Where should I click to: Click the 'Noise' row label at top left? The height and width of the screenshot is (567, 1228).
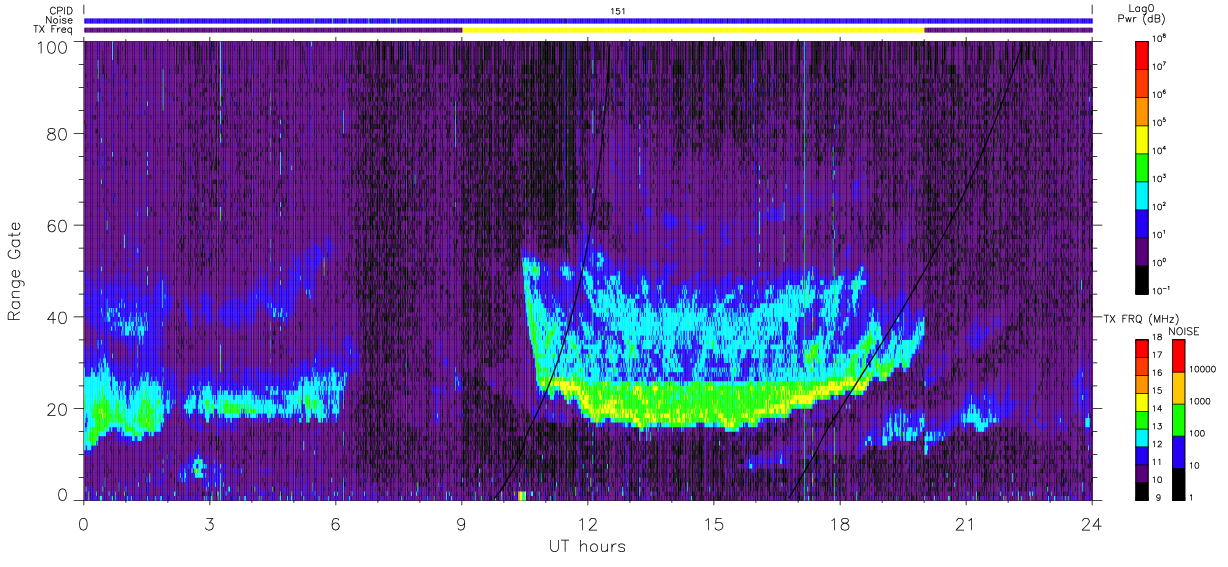click(x=60, y=20)
